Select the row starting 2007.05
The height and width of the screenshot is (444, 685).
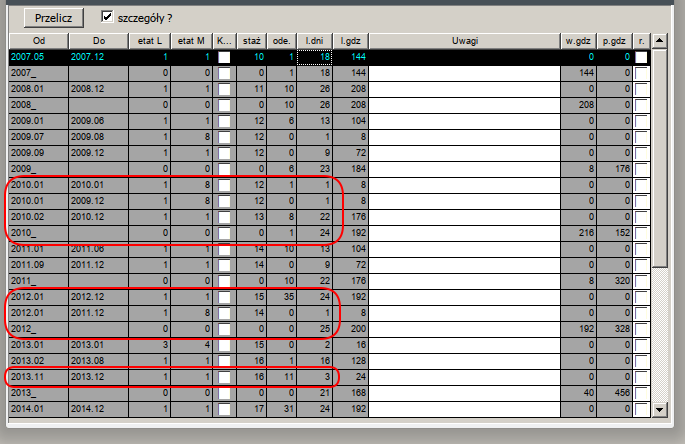click(x=38, y=58)
